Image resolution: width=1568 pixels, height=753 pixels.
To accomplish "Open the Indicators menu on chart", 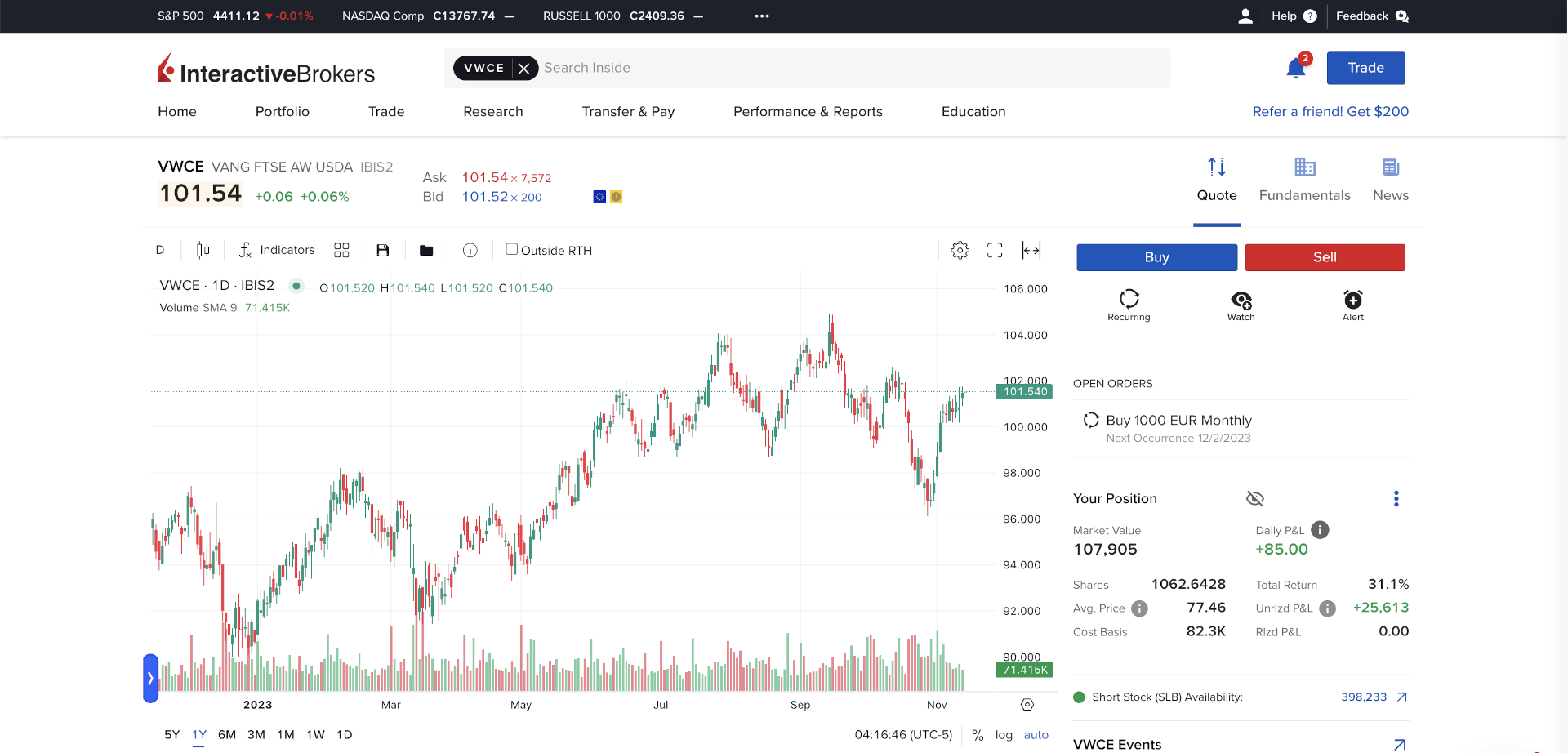I will pos(276,250).
